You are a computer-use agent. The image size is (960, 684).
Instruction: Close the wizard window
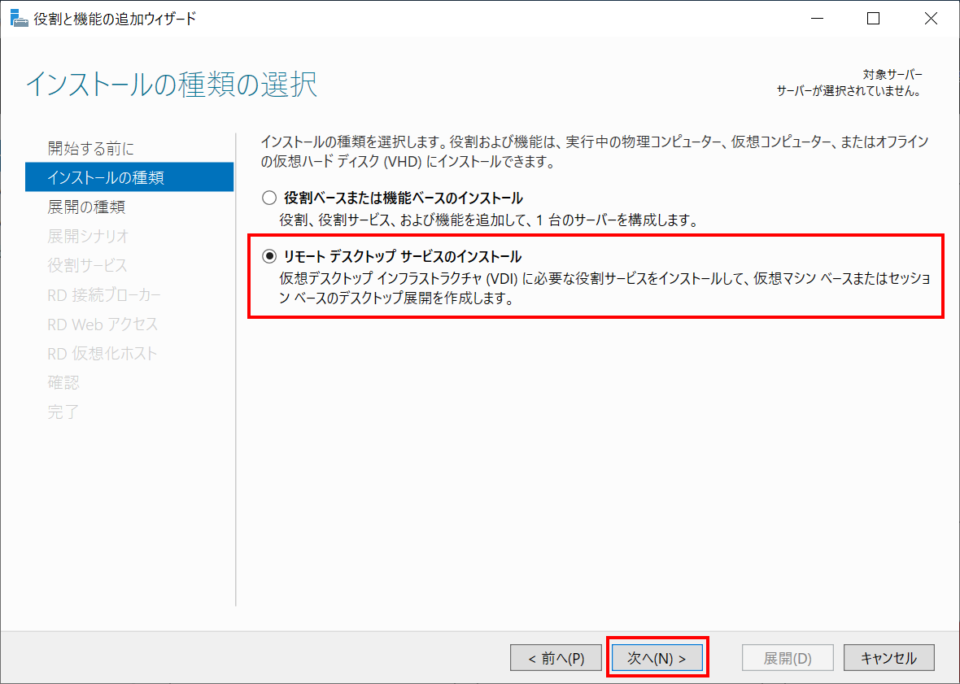(931, 18)
